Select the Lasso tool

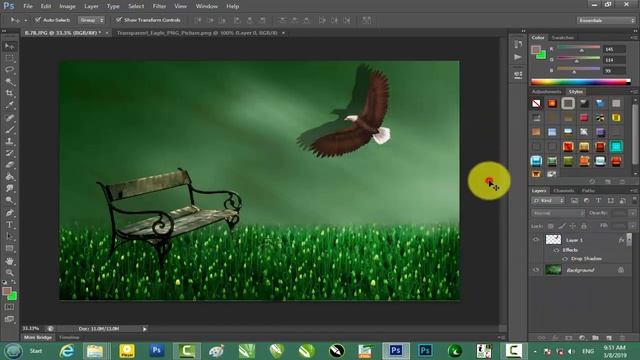point(9,70)
